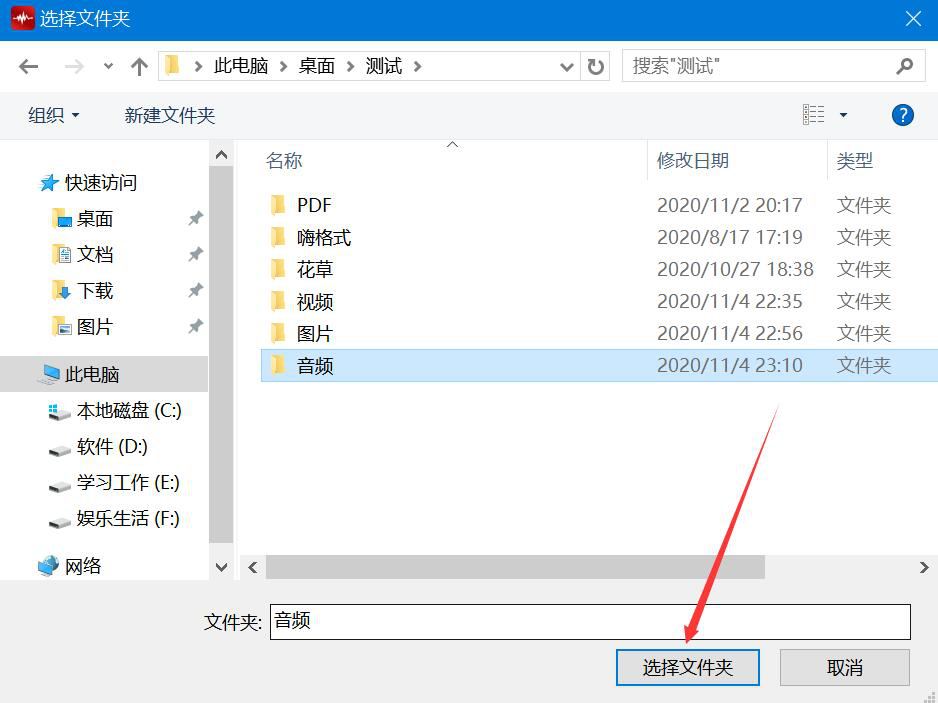Select 此电脑 in the address breadcrumb
Screen dimensions: 938x703
[241, 66]
